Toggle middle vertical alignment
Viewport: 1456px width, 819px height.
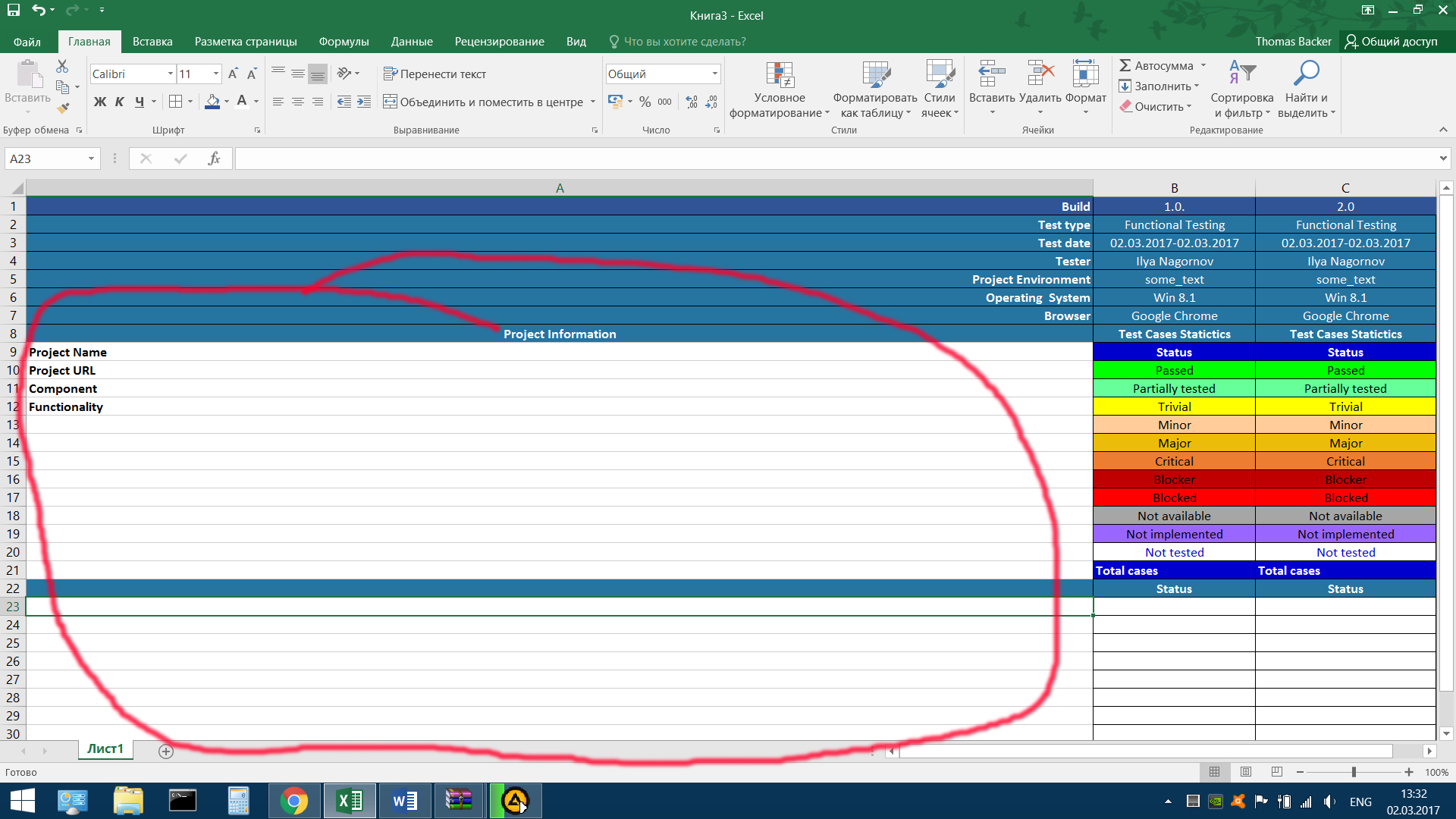298,74
